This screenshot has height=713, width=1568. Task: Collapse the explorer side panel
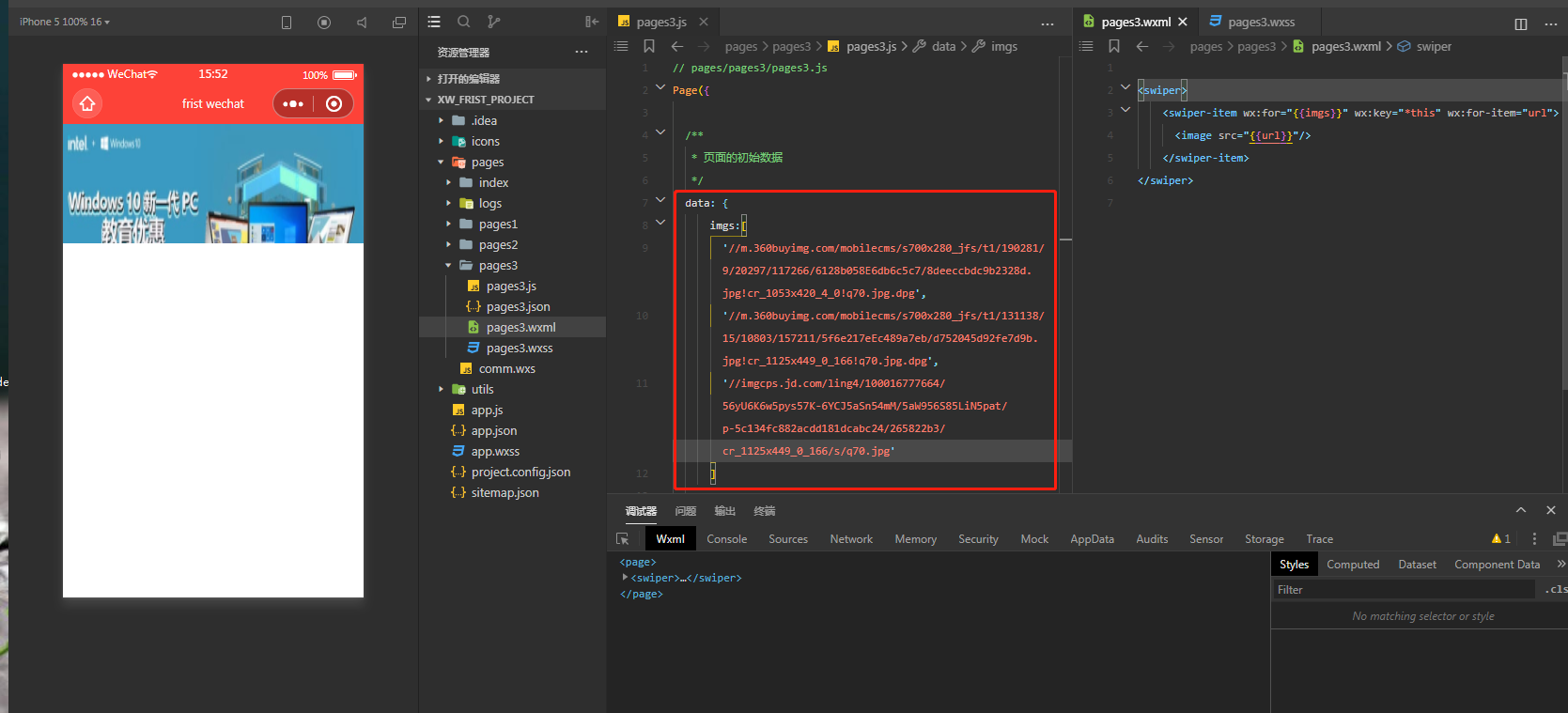click(591, 22)
